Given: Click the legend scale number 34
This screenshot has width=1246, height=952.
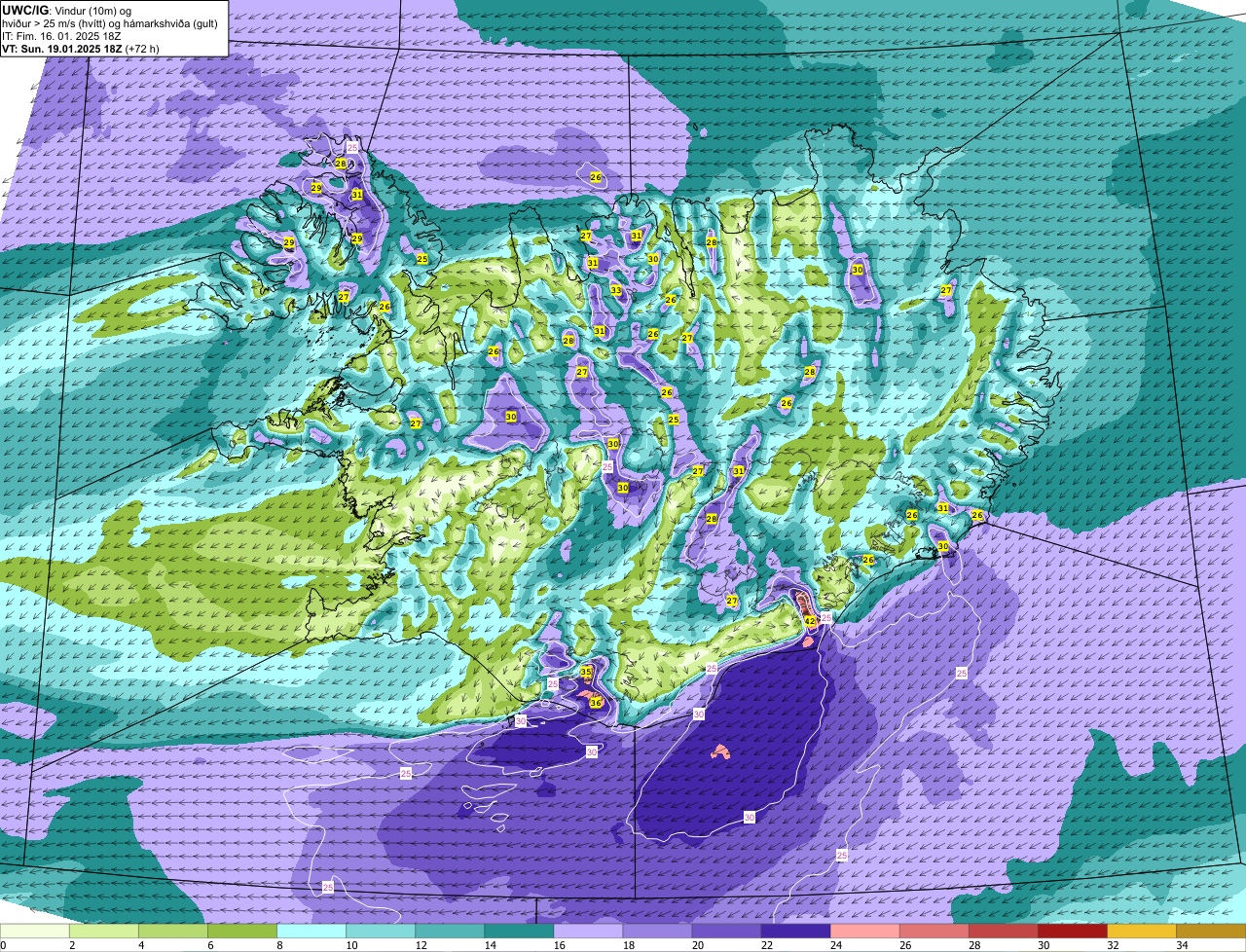Looking at the screenshot, I should tap(1182, 945).
